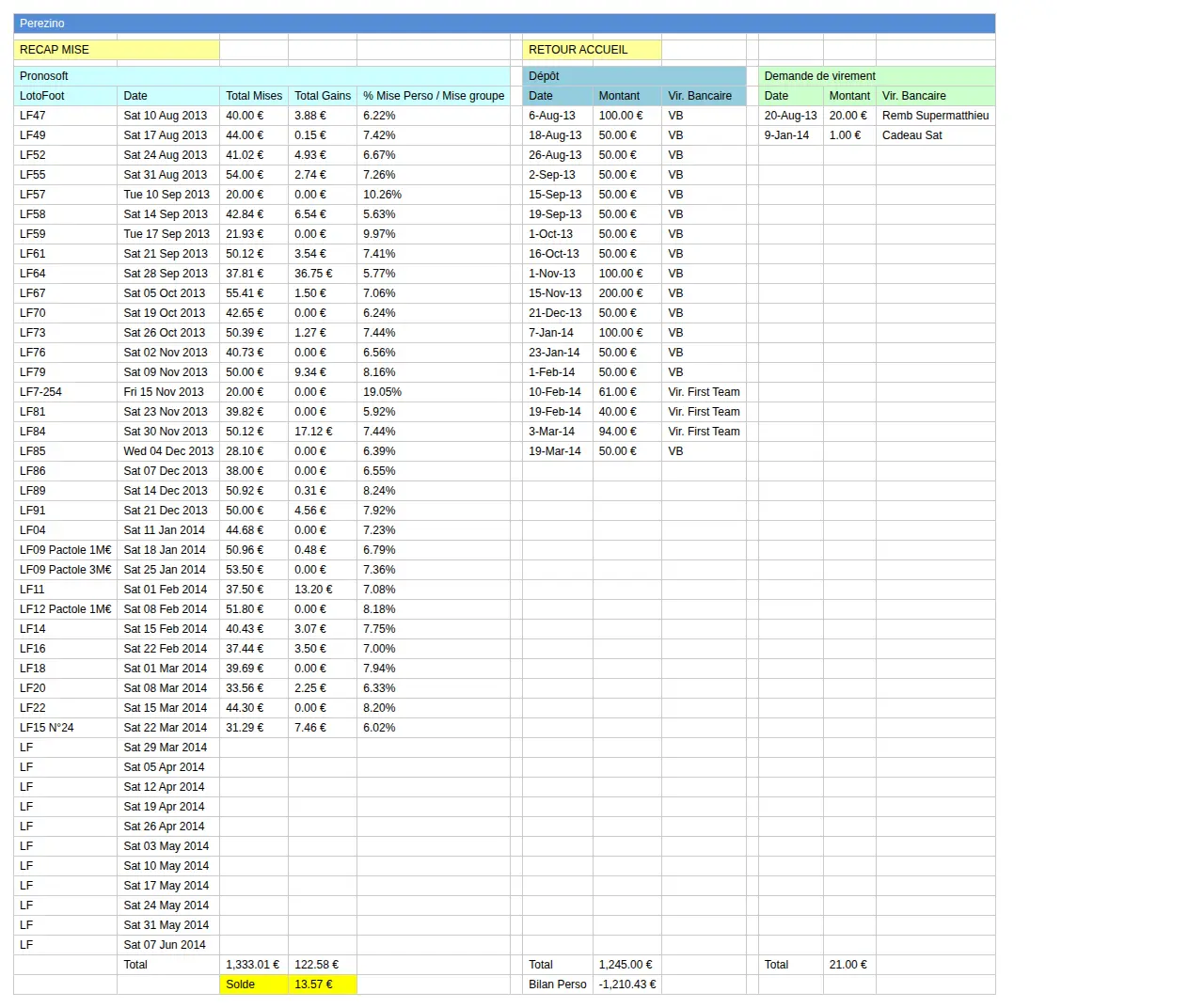Select the 21.00 € transfer total
Image resolution: width=1204 pixels, height=1008 pixels.
click(x=849, y=965)
